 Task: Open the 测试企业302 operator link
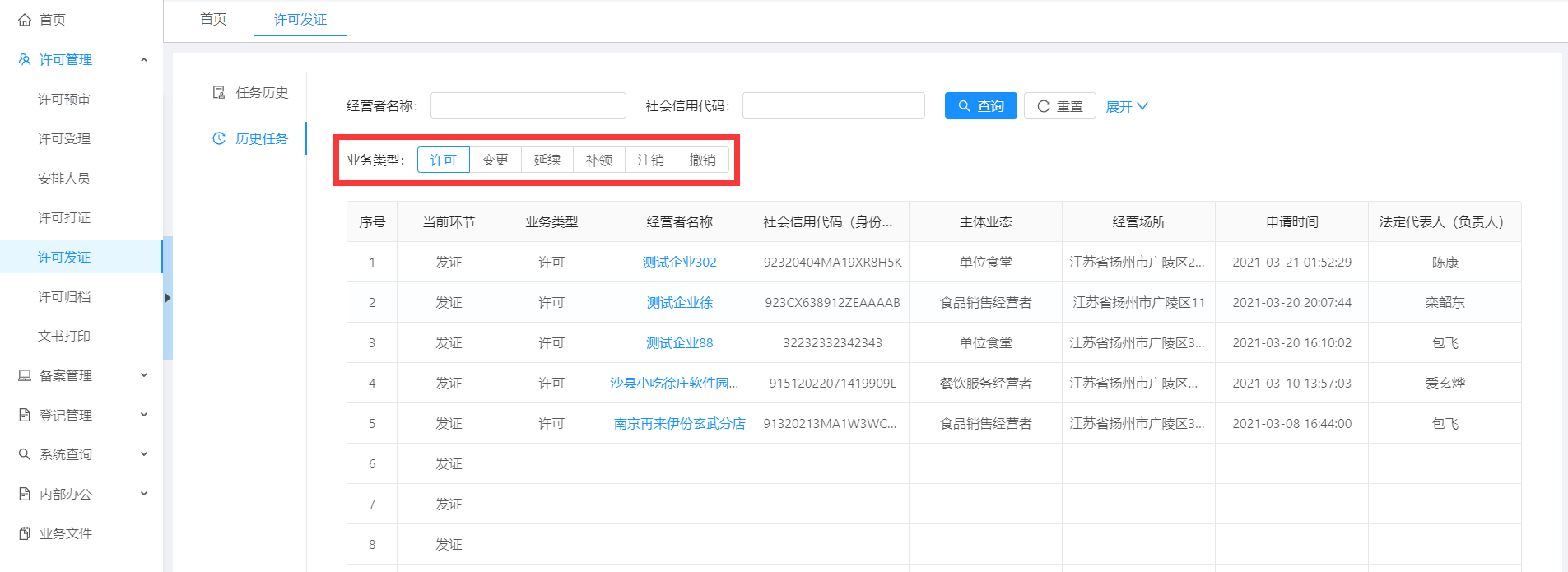(x=679, y=262)
